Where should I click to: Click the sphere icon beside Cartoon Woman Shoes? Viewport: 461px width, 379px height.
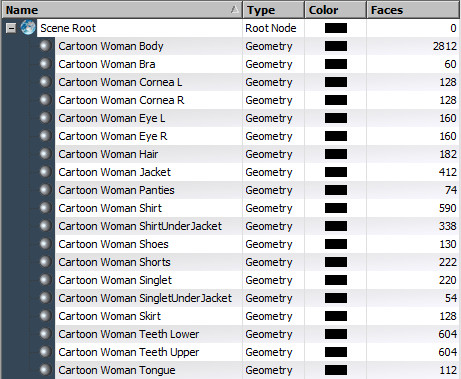pos(45,244)
